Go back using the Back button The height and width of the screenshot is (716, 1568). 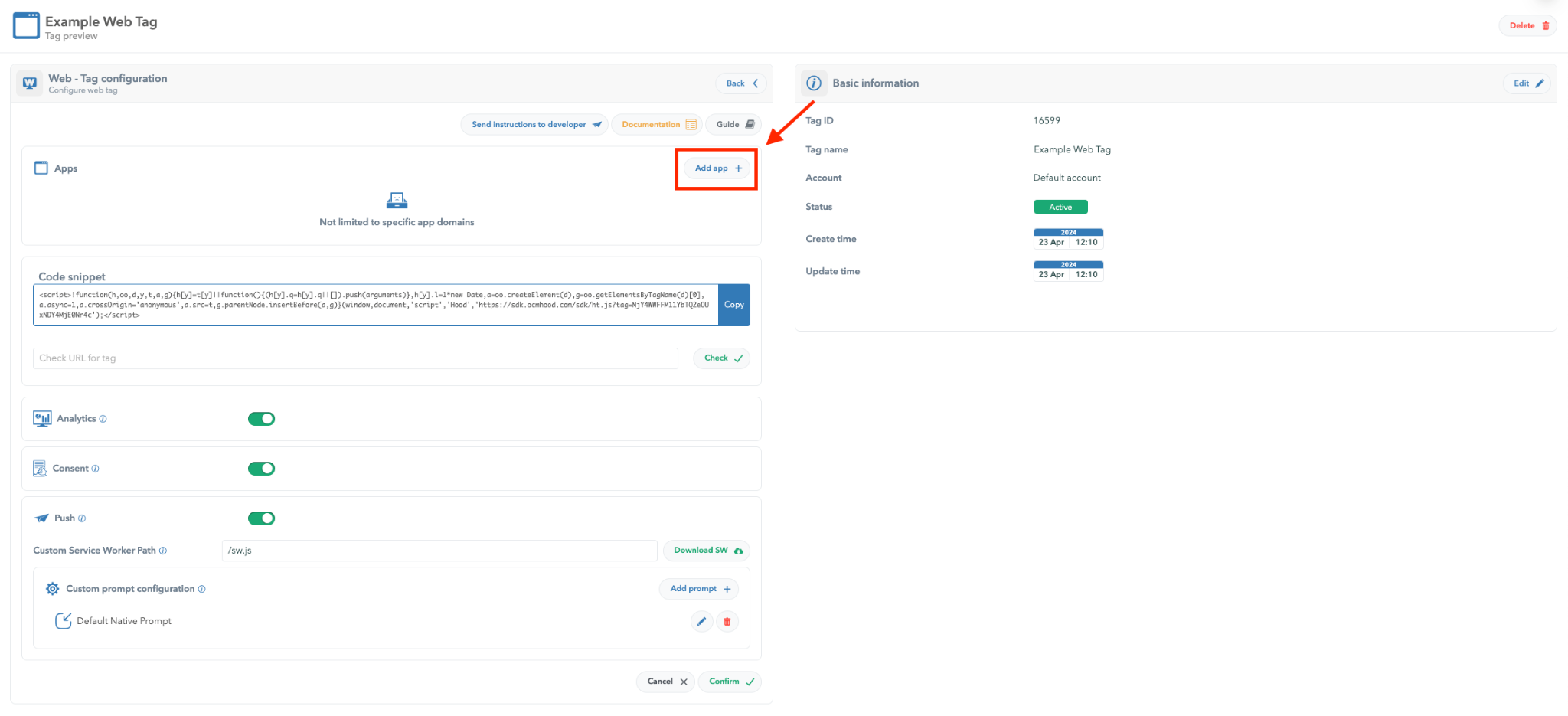[x=742, y=83]
